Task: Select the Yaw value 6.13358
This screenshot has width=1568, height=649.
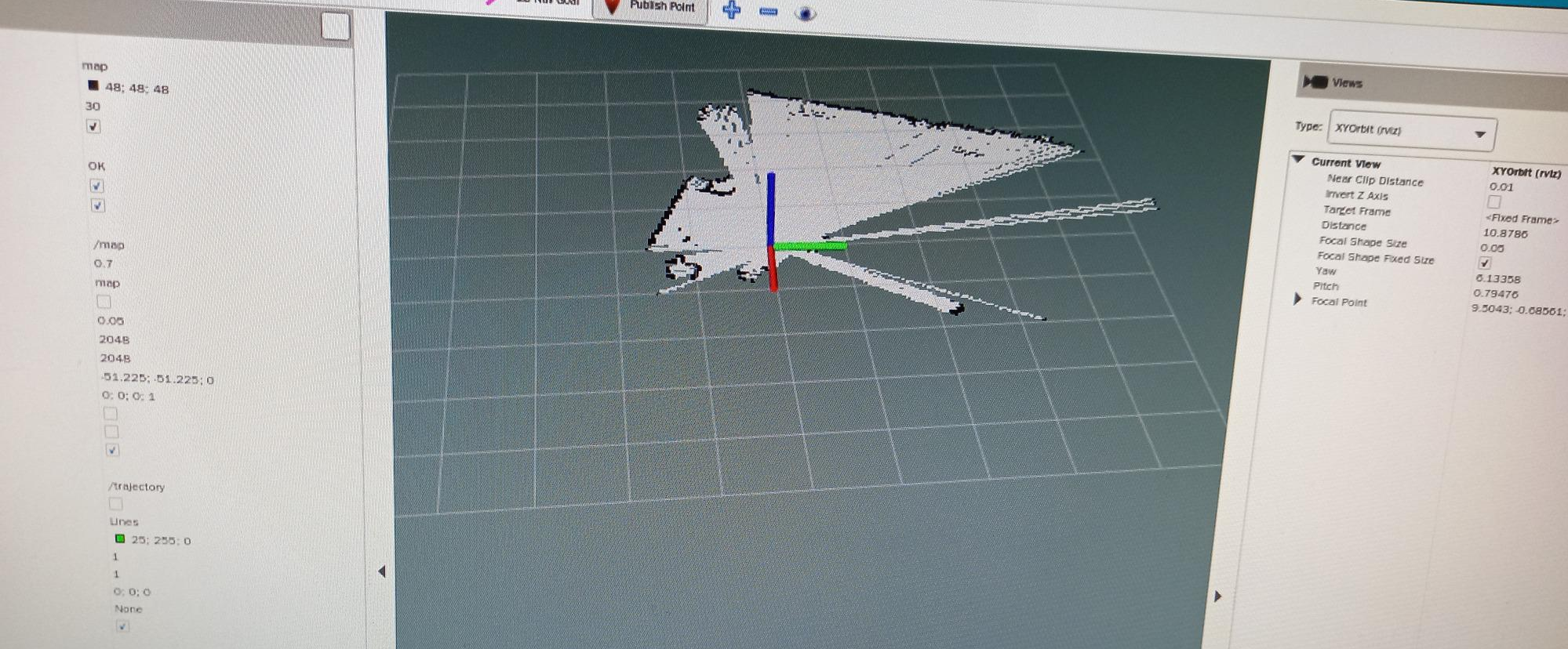Action: point(1497,279)
